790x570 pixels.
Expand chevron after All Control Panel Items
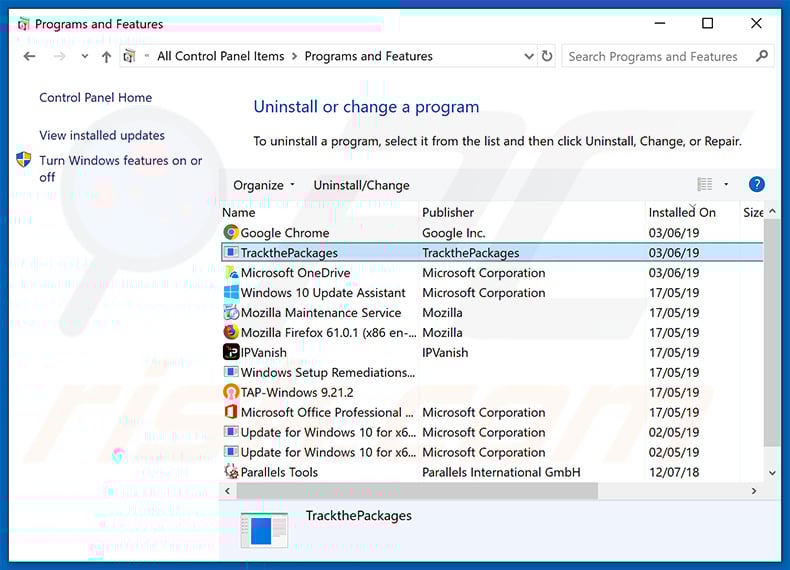(x=294, y=56)
